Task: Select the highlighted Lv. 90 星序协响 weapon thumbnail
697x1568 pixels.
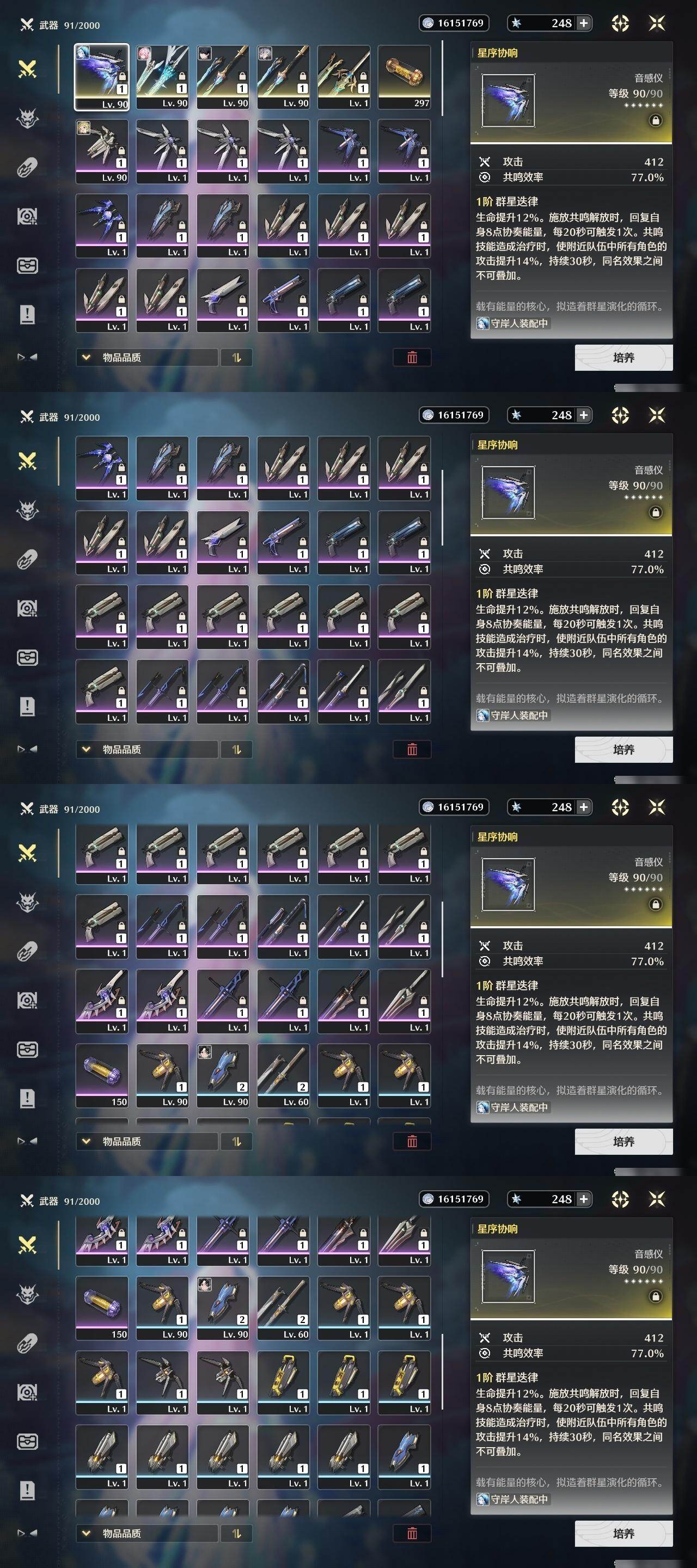Action: (x=102, y=77)
